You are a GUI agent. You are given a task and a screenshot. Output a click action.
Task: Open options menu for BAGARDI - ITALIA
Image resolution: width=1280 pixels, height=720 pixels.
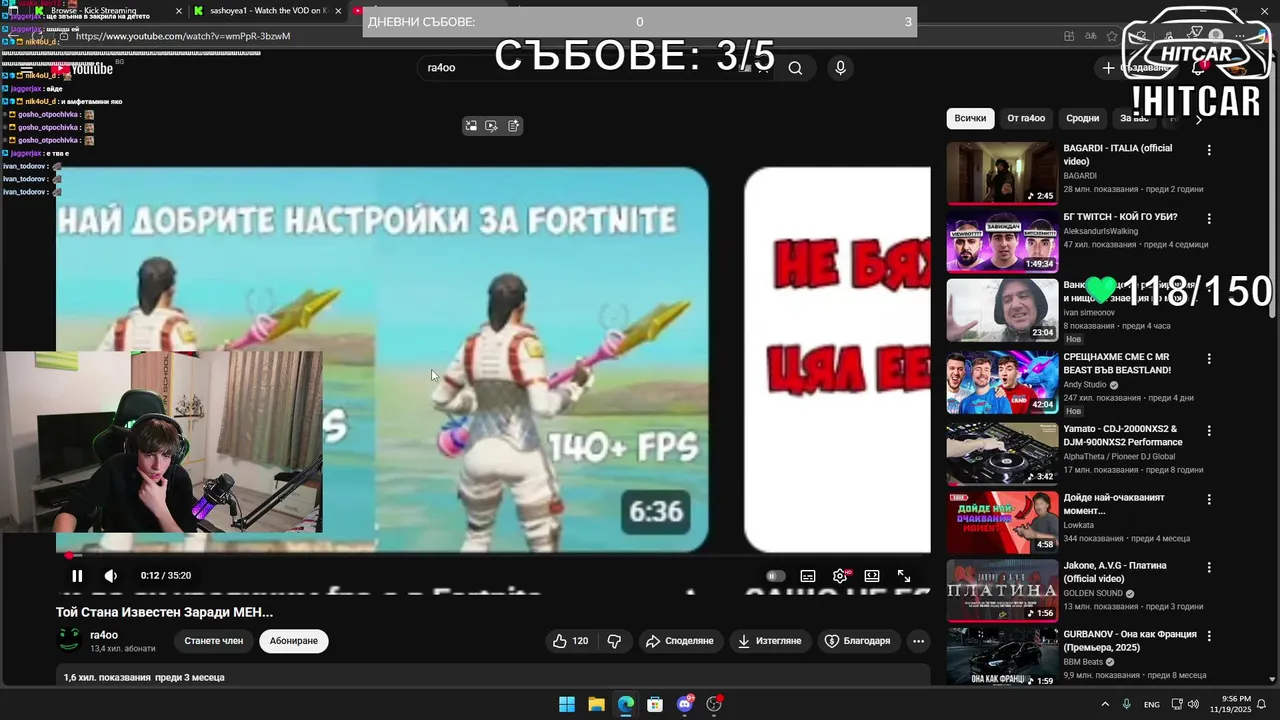pyautogui.click(x=1209, y=150)
